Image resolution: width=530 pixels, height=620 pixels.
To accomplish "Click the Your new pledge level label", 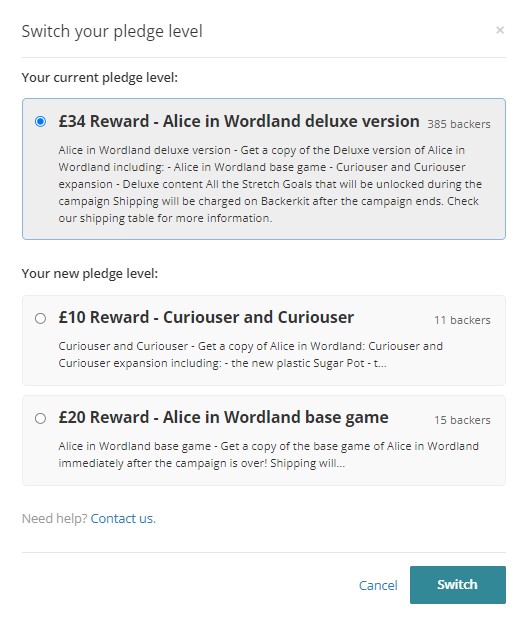I will tap(90, 274).
